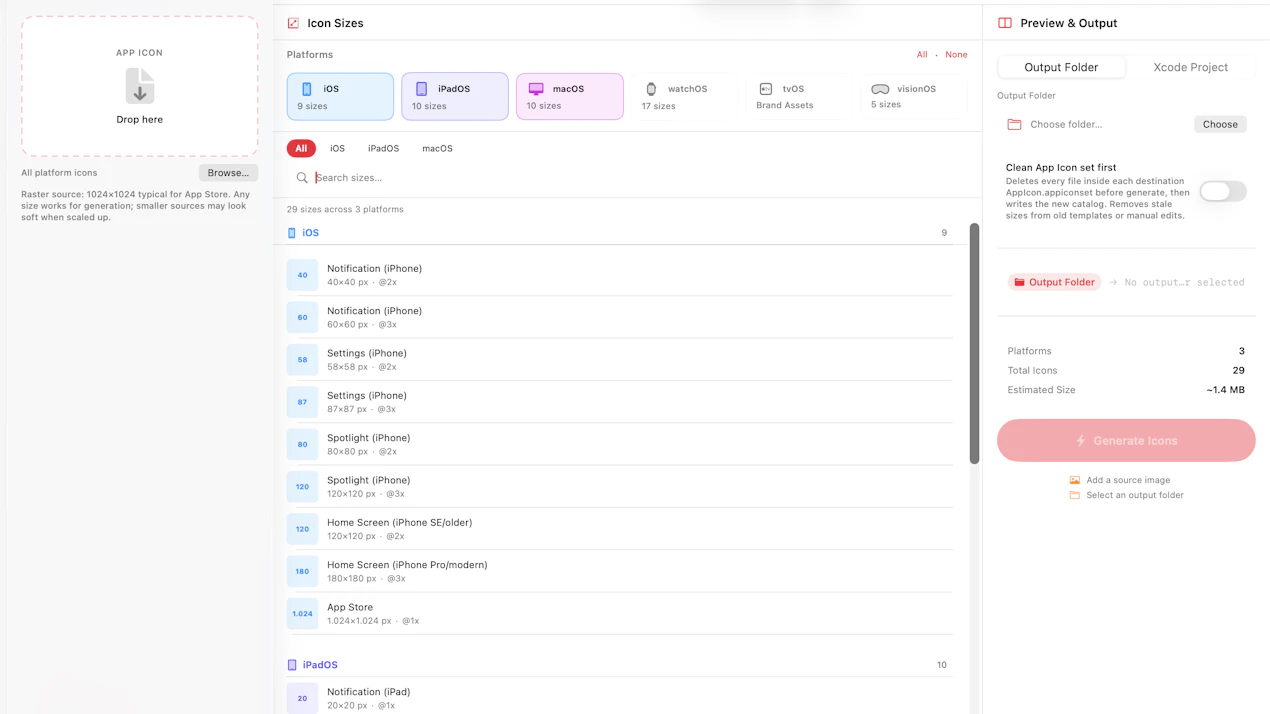Click the 40 size icon for Notification
This screenshot has height=714, width=1270.
302,275
